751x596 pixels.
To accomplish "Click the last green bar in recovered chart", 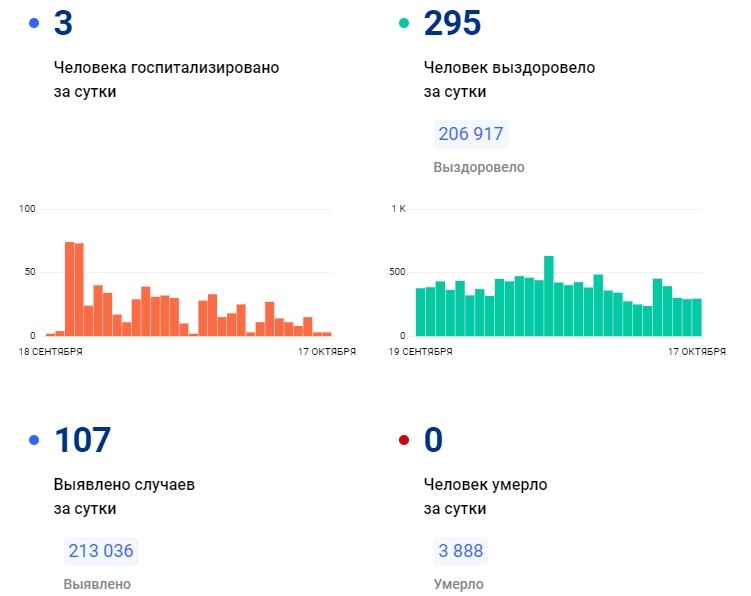I will point(696,317).
